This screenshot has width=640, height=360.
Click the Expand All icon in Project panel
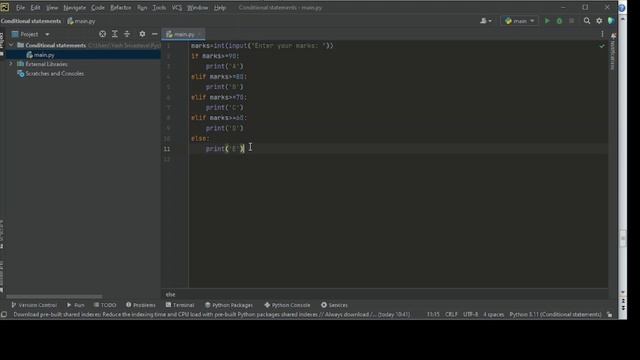[x=115, y=34]
